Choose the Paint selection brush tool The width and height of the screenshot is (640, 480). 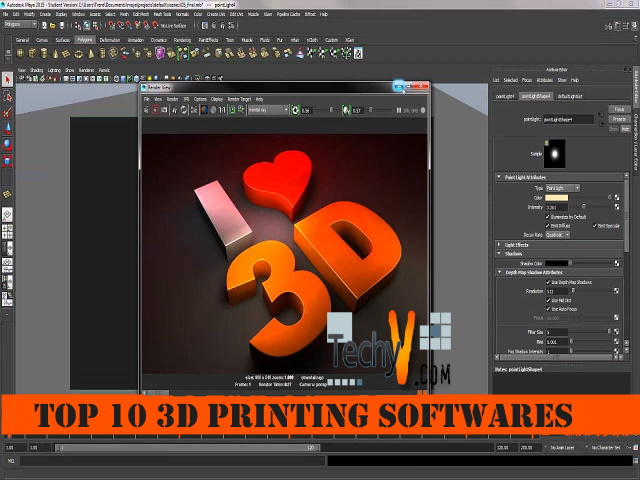[x=7, y=113]
